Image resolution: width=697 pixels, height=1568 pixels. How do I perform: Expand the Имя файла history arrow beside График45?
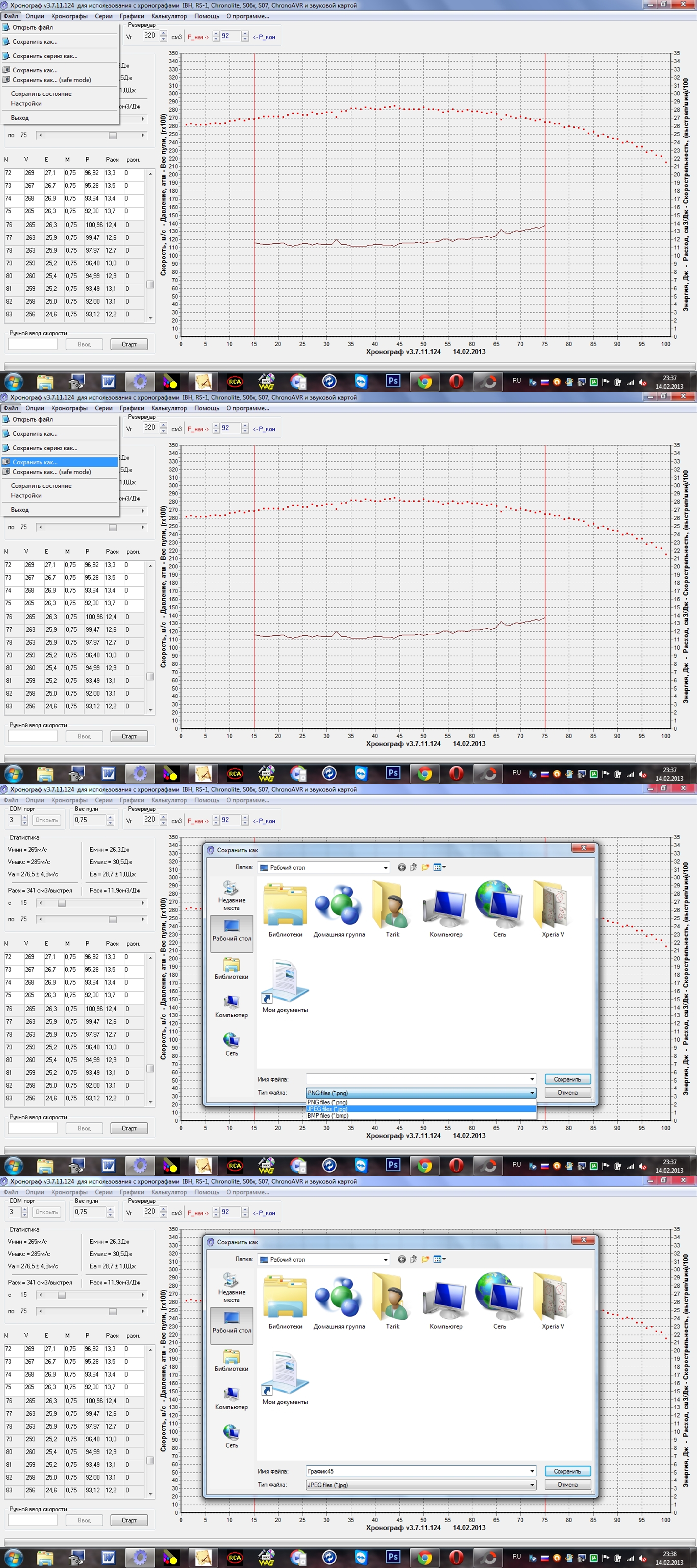[532, 1471]
